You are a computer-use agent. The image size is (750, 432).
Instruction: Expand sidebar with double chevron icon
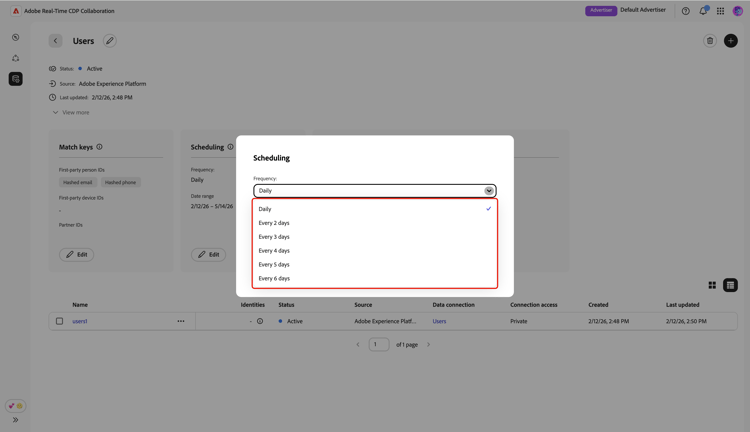coord(16,420)
